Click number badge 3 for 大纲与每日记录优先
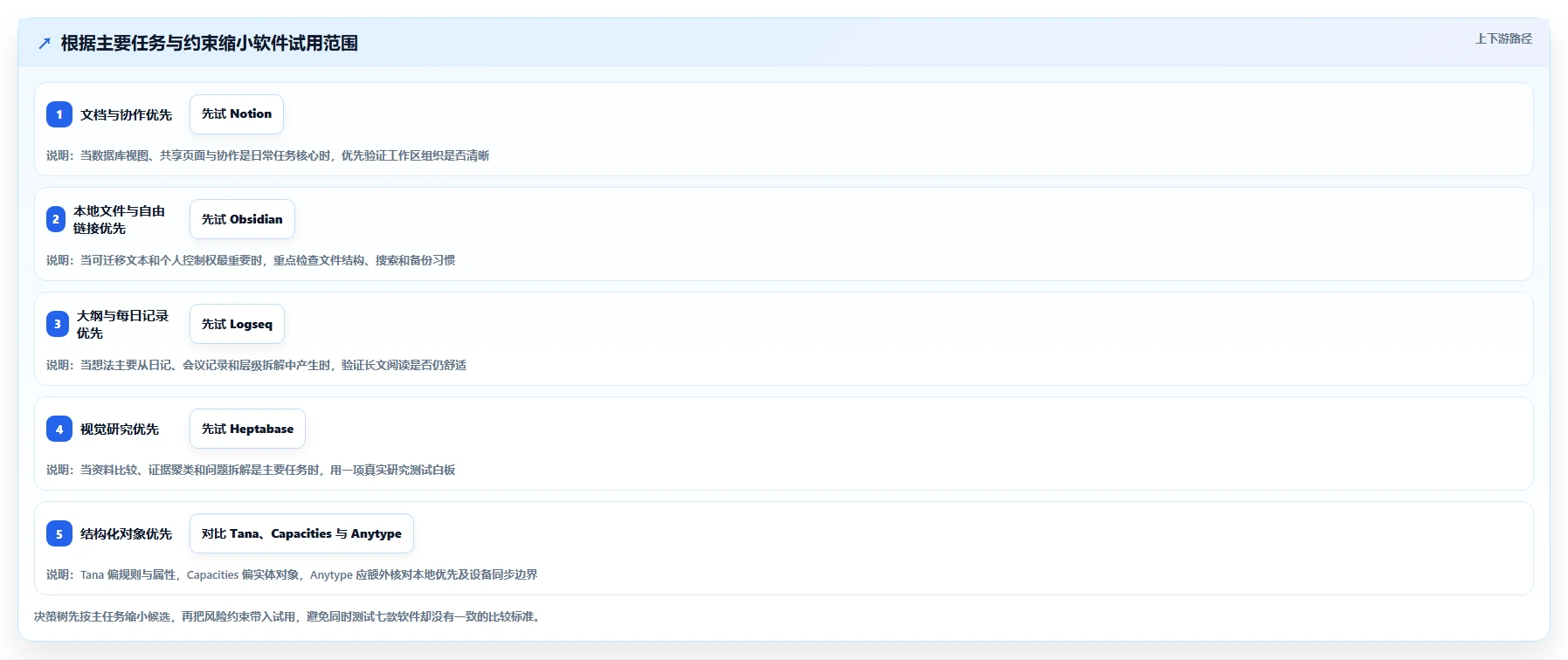The width and height of the screenshot is (1568, 660). point(58,324)
